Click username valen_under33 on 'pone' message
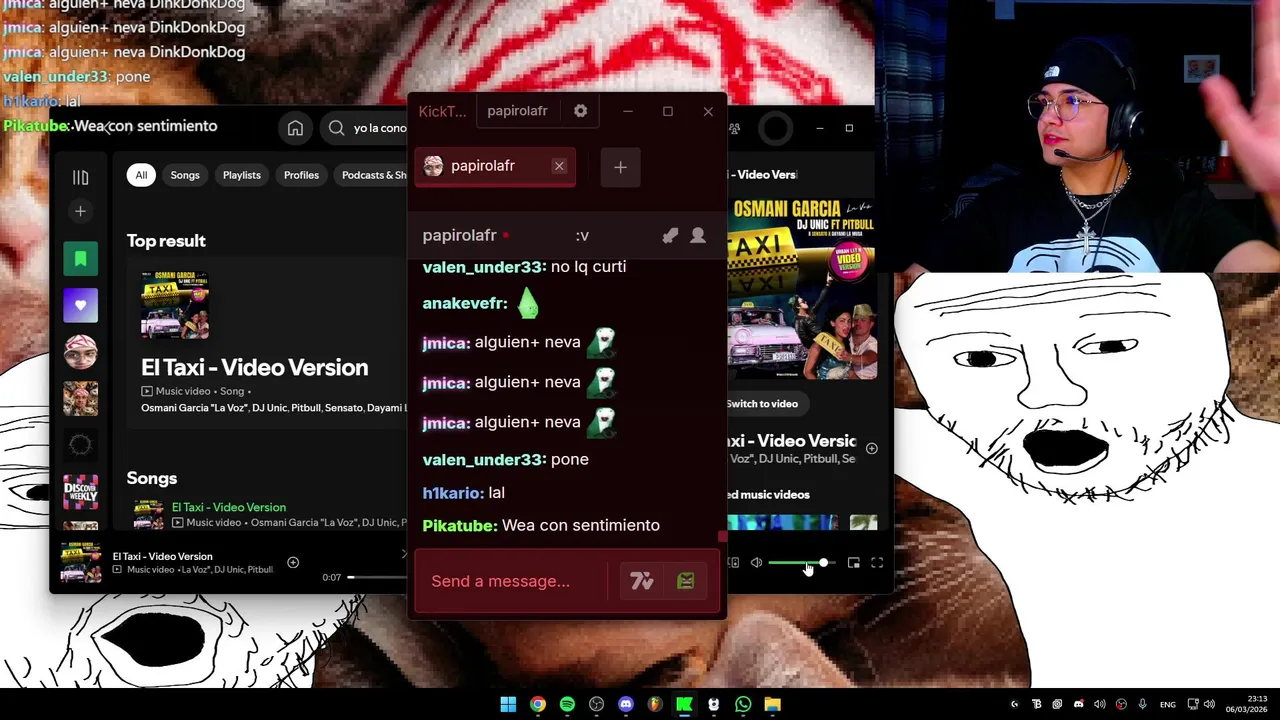1280x720 pixels. 484,459
